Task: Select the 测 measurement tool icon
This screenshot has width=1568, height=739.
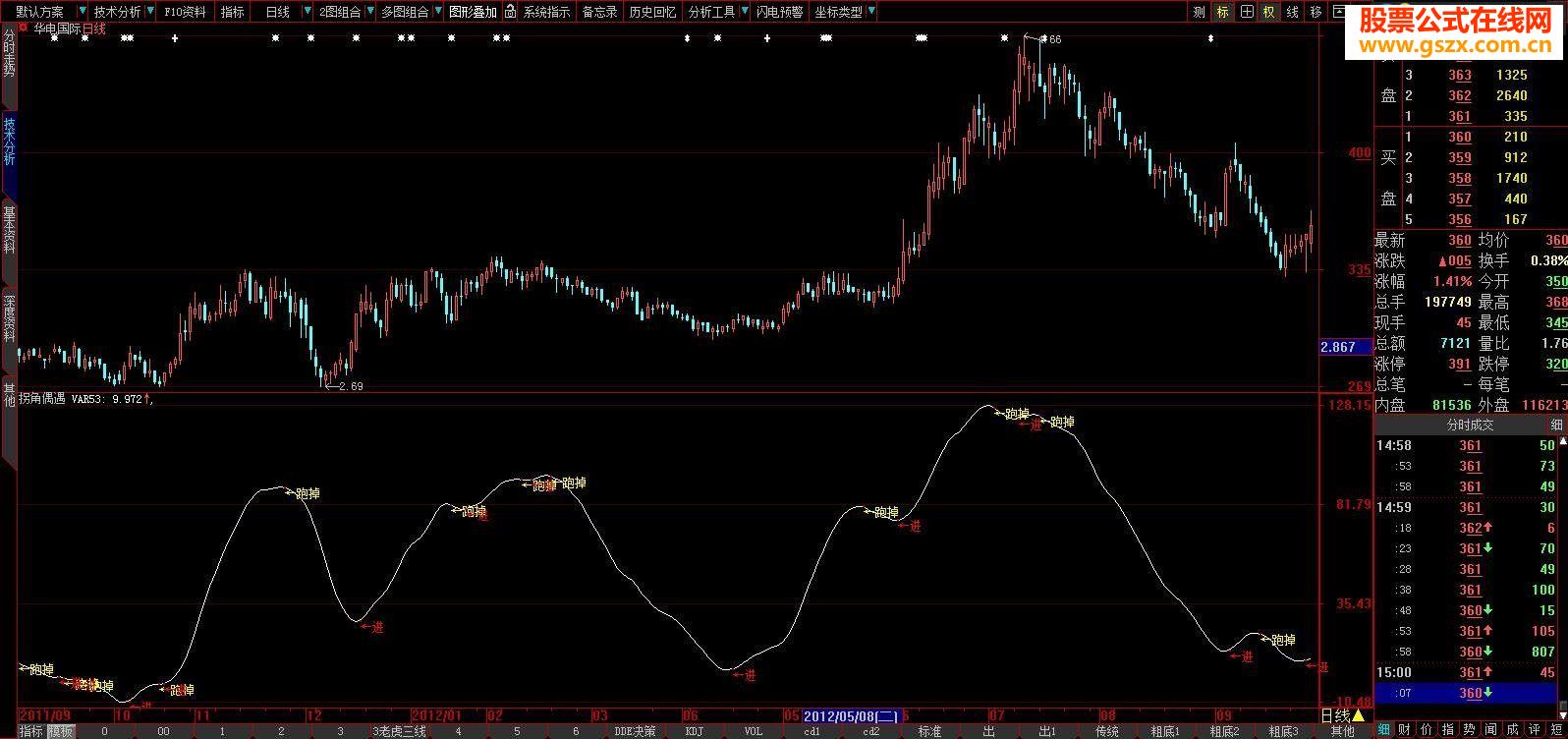Action: click(1199, 12)
